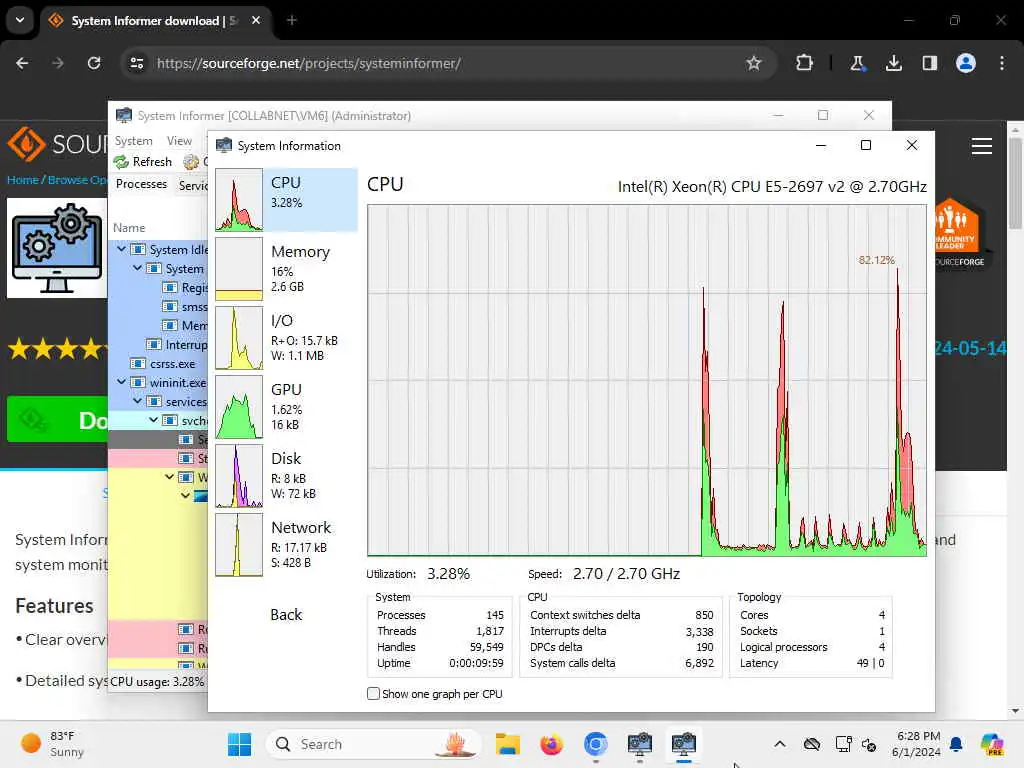1024x768 pixels.
Task: Click Back in System Information
Action: point(286,615)
